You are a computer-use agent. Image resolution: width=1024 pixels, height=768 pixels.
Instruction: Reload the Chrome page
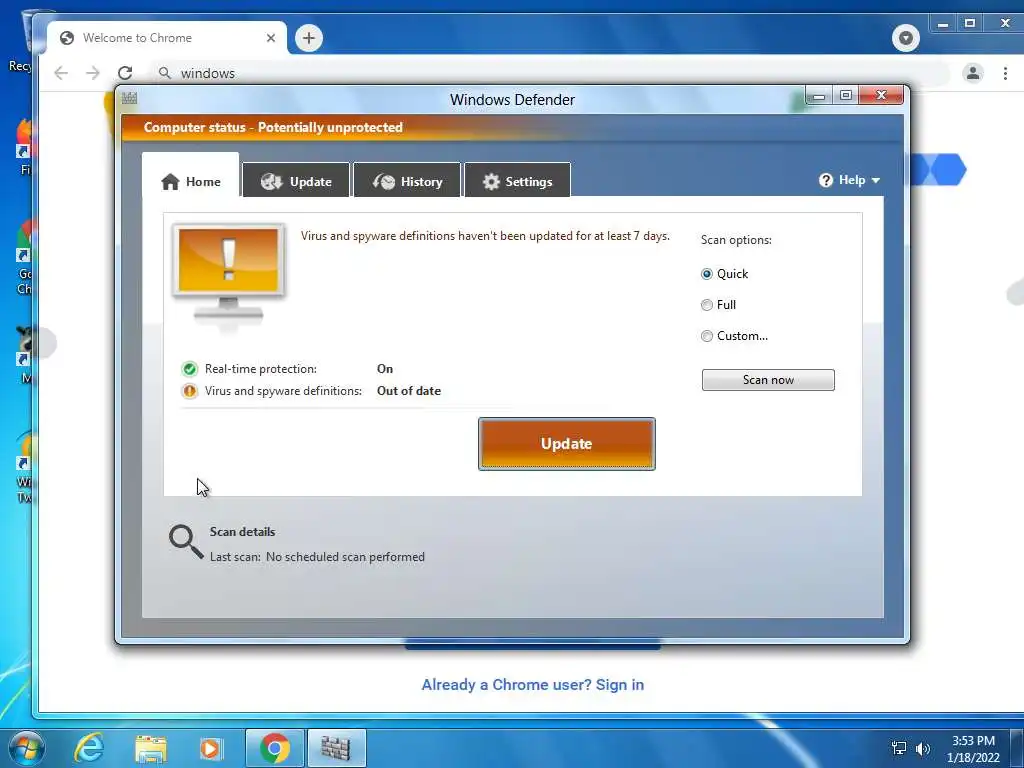(125, 72)
